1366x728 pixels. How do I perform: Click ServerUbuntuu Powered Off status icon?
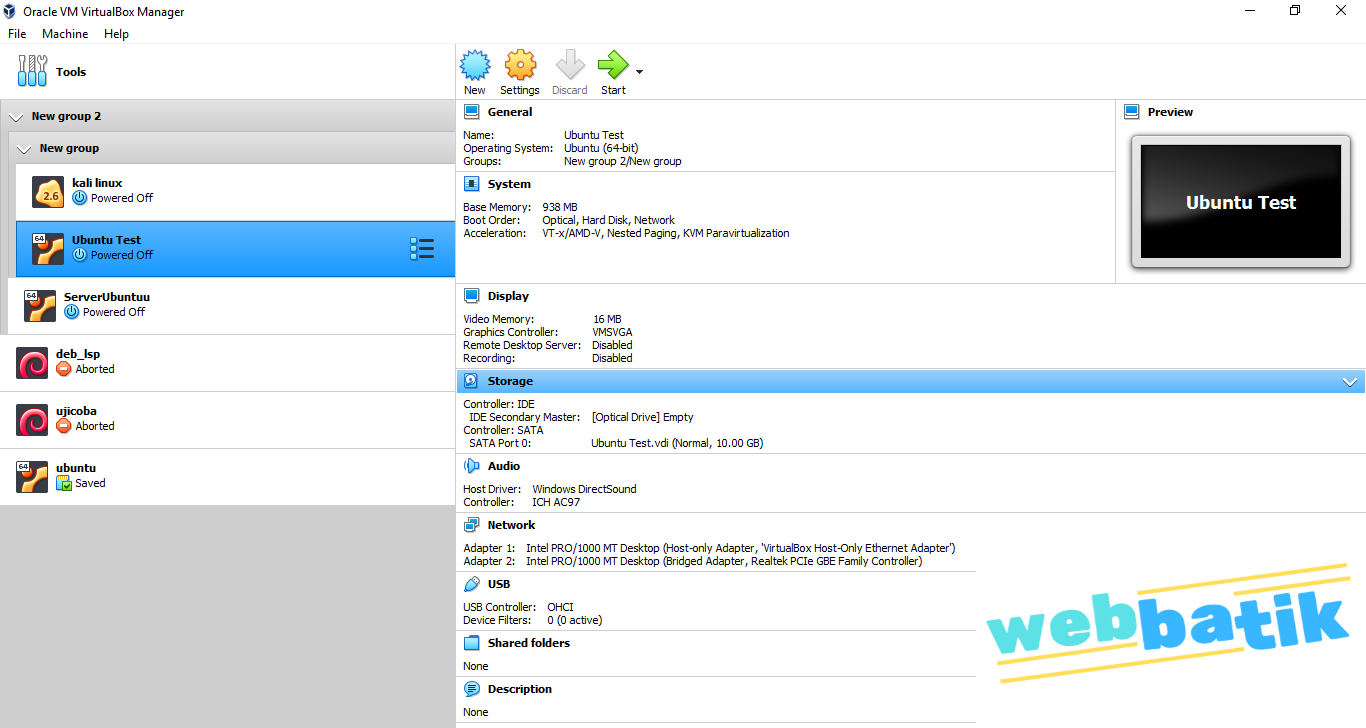coord(72,312)
